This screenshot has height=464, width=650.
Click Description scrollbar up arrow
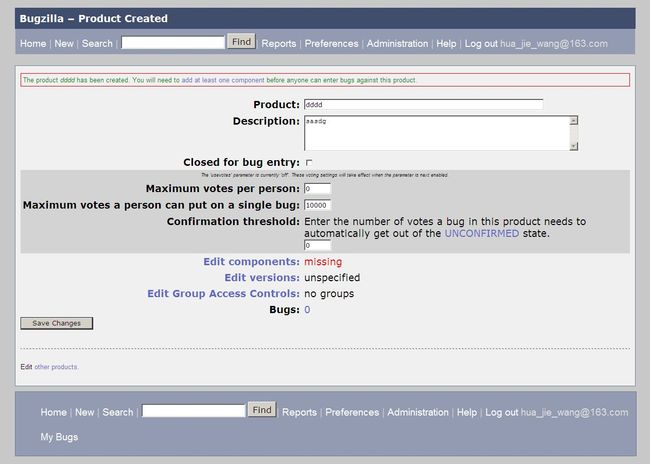pos(574,121)
